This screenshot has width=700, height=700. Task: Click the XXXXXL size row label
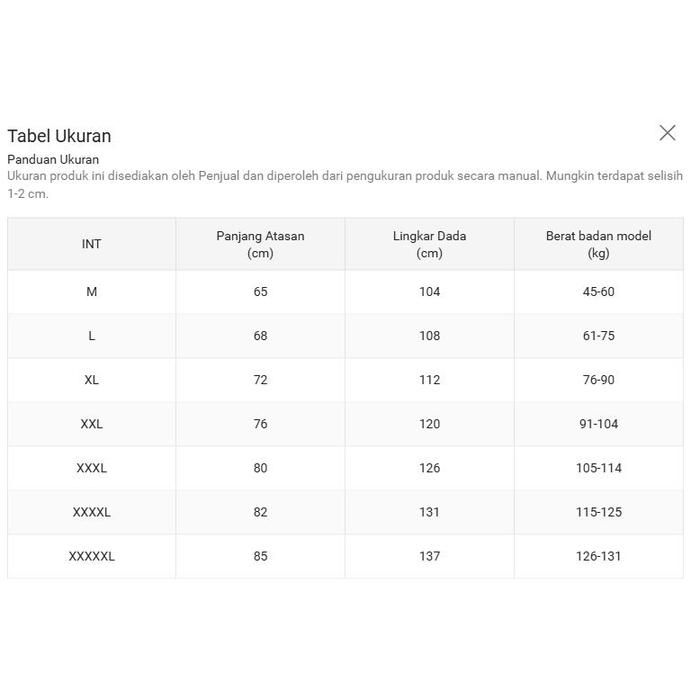91,556
